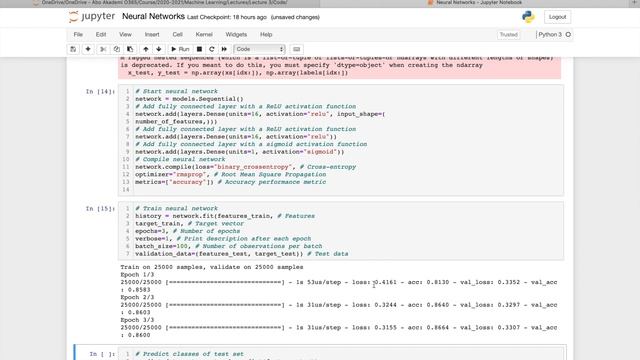Screen dimensions: 640x360
Task: Open the Help menu
Action: click(x=266, y=35)
